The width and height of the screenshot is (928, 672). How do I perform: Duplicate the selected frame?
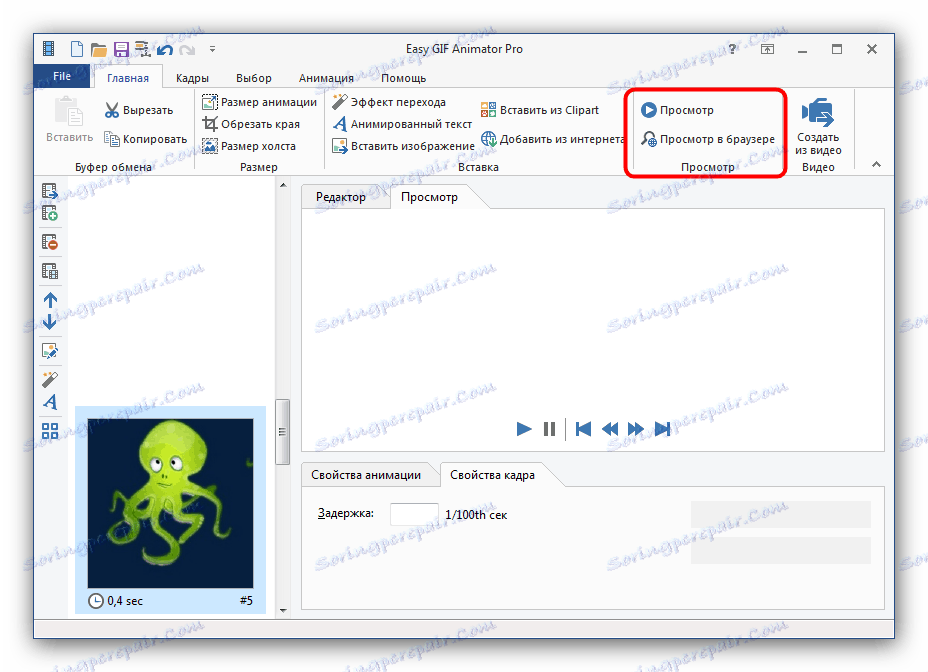tap(48, 268)
